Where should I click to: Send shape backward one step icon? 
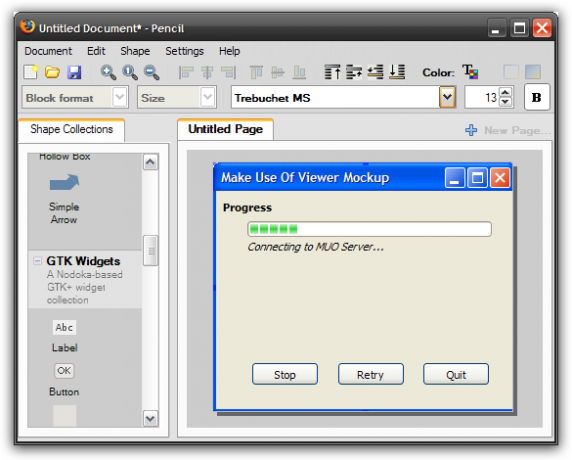point(375,72)
